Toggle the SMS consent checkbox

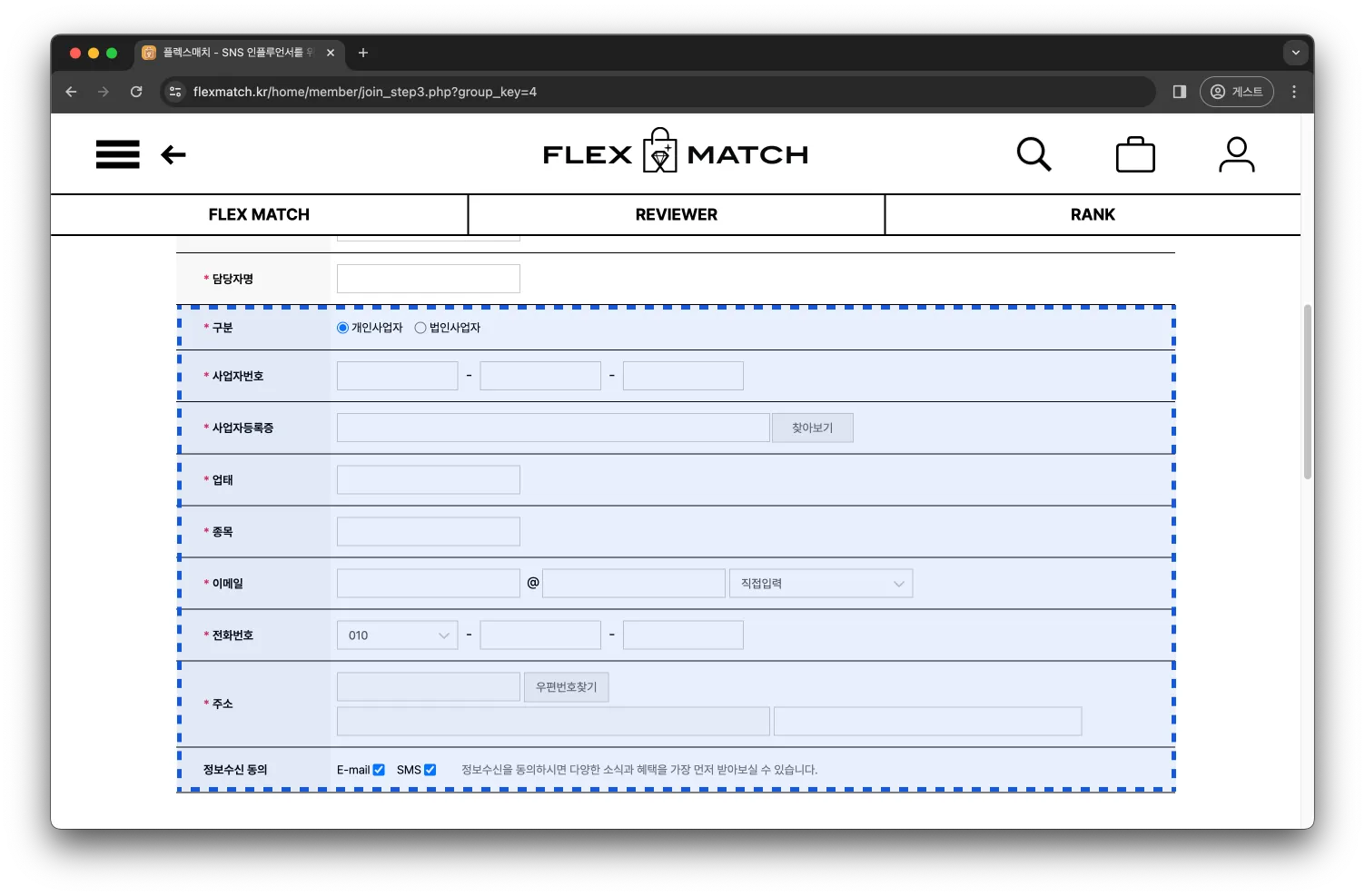tap(430, 770)
